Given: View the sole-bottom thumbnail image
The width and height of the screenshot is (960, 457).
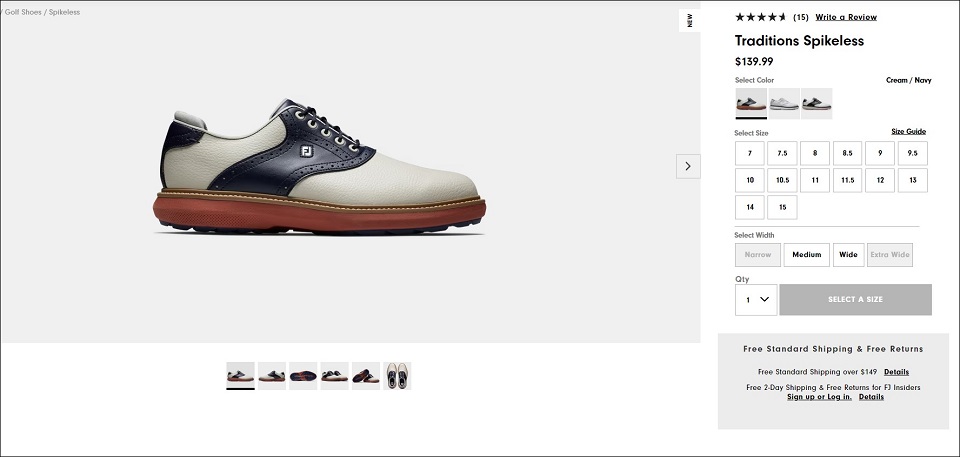Looking at the screenshot, I should point(303,376).
